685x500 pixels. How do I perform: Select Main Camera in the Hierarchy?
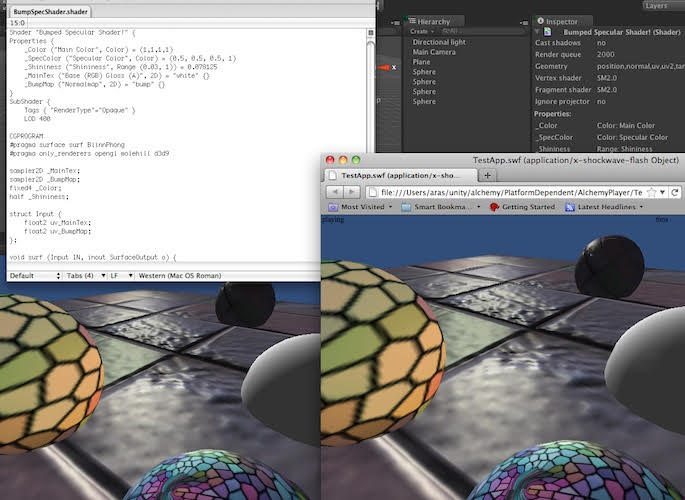434,52
